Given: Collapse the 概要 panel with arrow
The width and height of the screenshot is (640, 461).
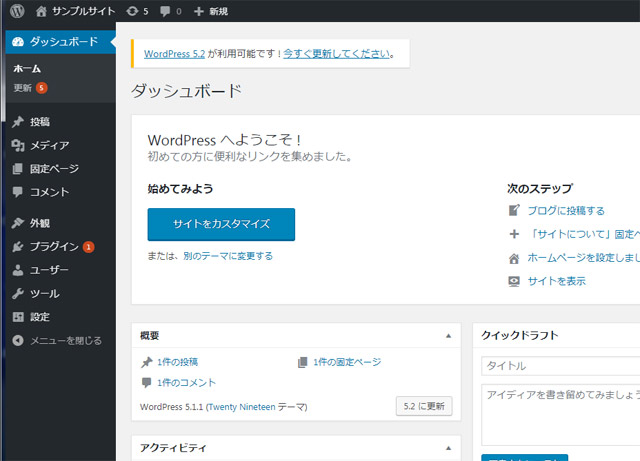Looking at the screenshot, I should click(x=448, y=336).
